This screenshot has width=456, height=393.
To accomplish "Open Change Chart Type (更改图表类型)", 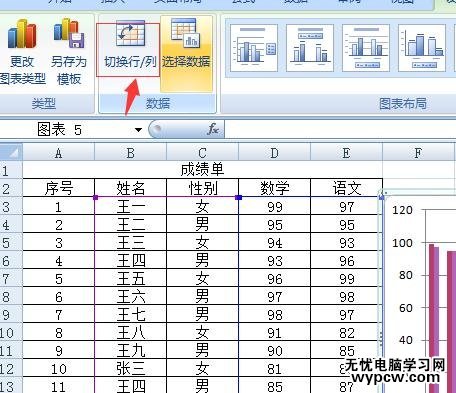I will pos(22,52).
